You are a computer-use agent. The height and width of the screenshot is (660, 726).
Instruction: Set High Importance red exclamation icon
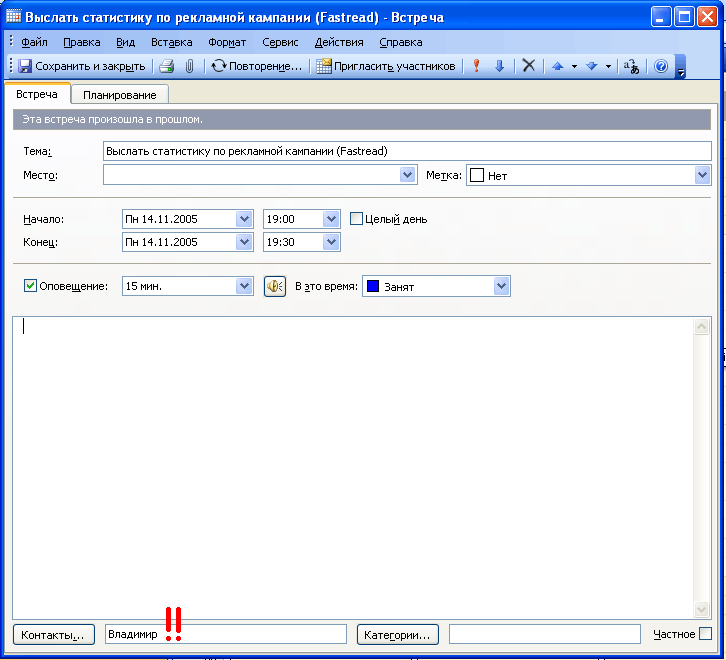(476, 66)
